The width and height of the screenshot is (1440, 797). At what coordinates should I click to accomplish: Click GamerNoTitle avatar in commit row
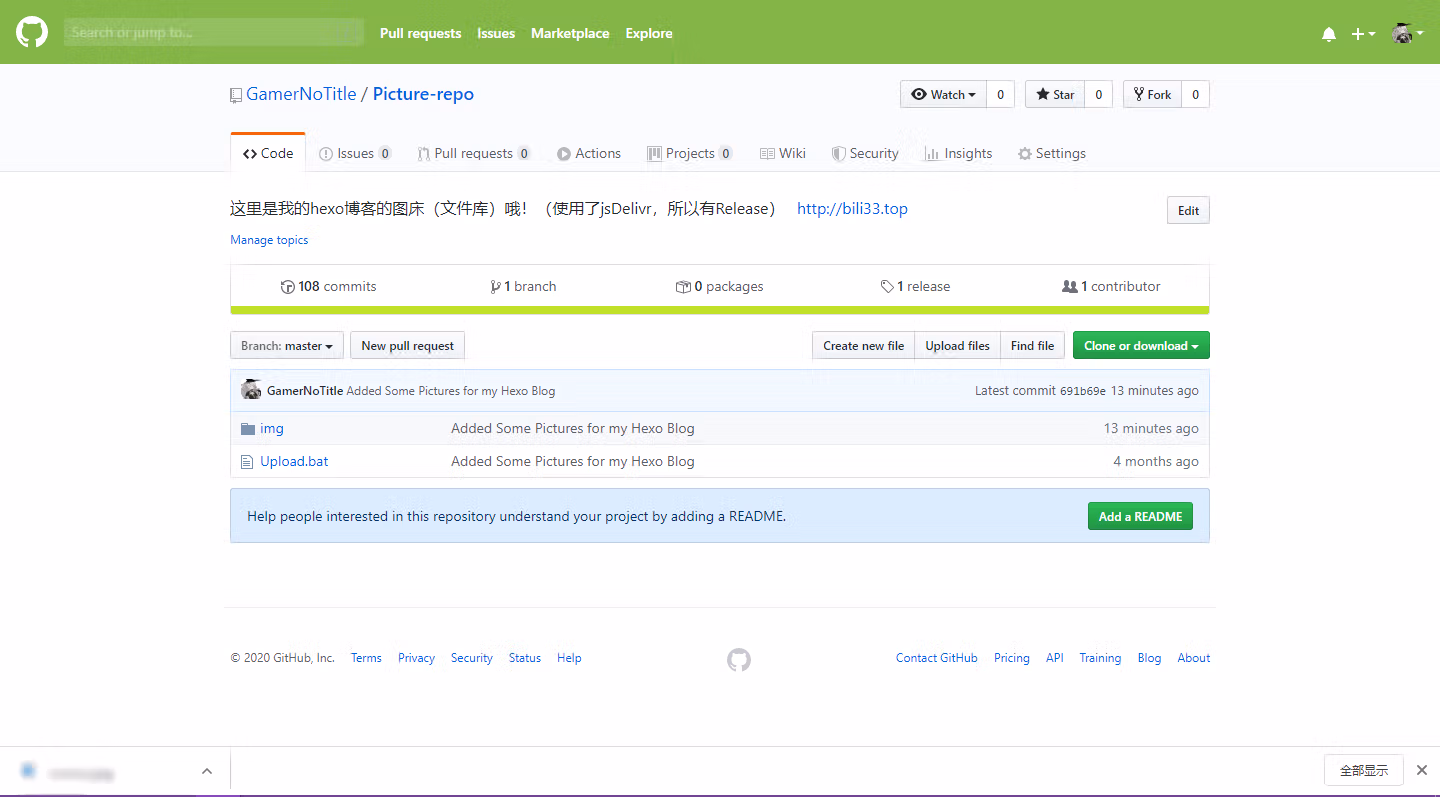[x=251, y=390]
